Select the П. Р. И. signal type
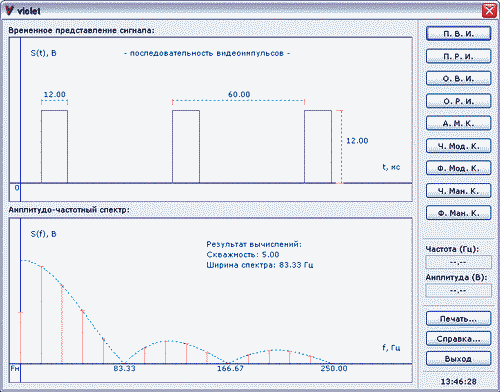 pos(458,56)
